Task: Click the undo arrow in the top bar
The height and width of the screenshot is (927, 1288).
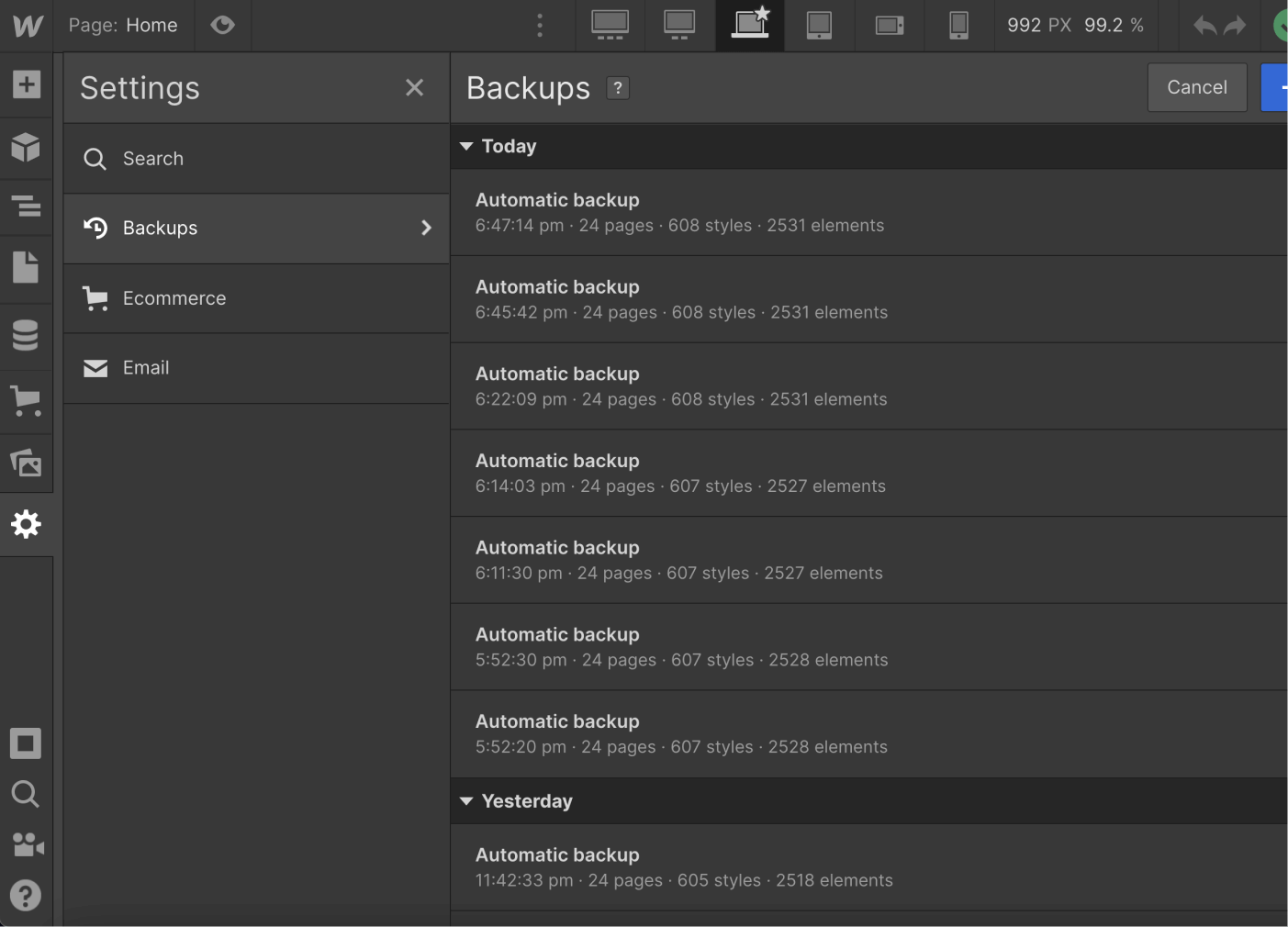Action: 1204,25
